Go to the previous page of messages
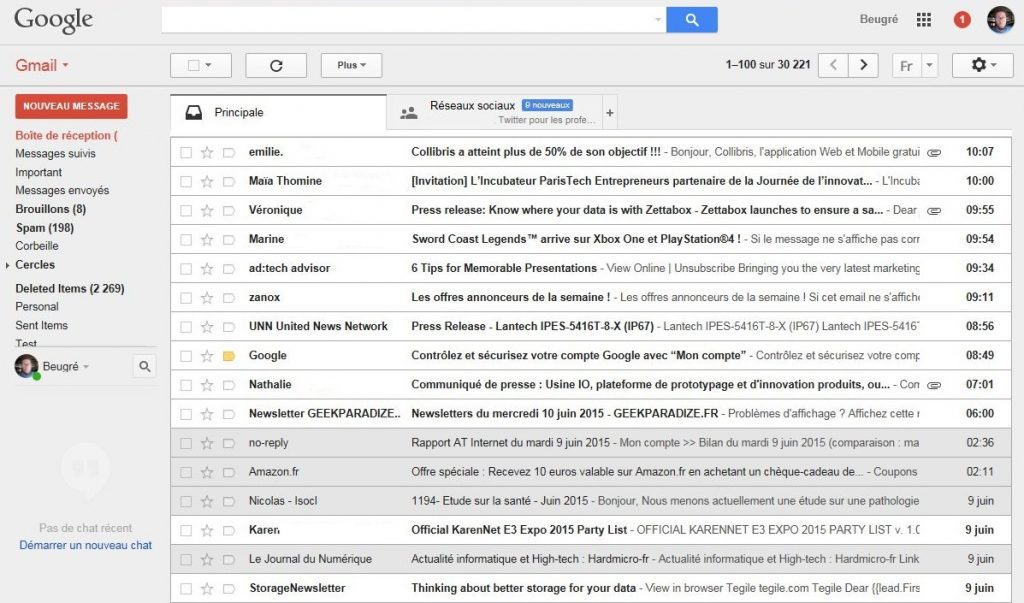 pos(833,65)
